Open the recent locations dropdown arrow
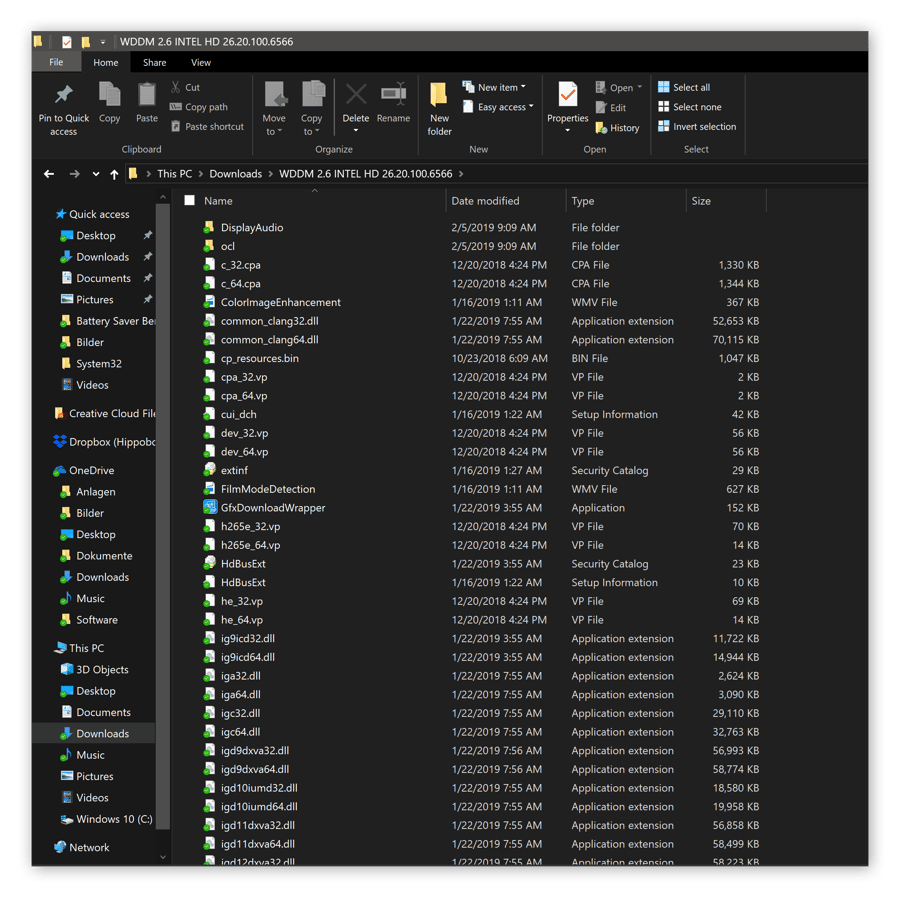 pyautogui.click(x=95, y=174)
